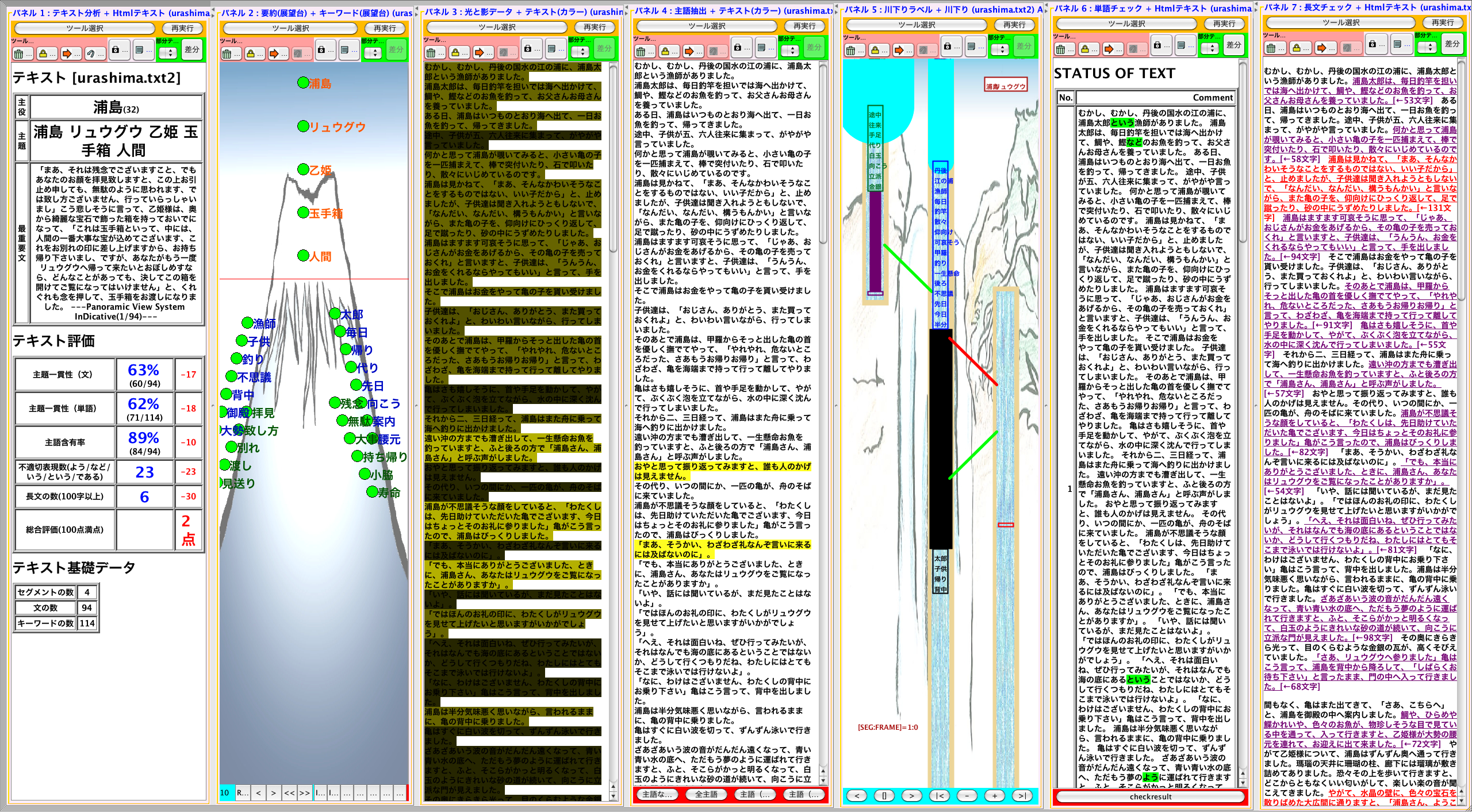The width and height of the screenshot is (1472, 812).
Task: Click the plus zoom button in Panel 5
Action: [994, 796]
